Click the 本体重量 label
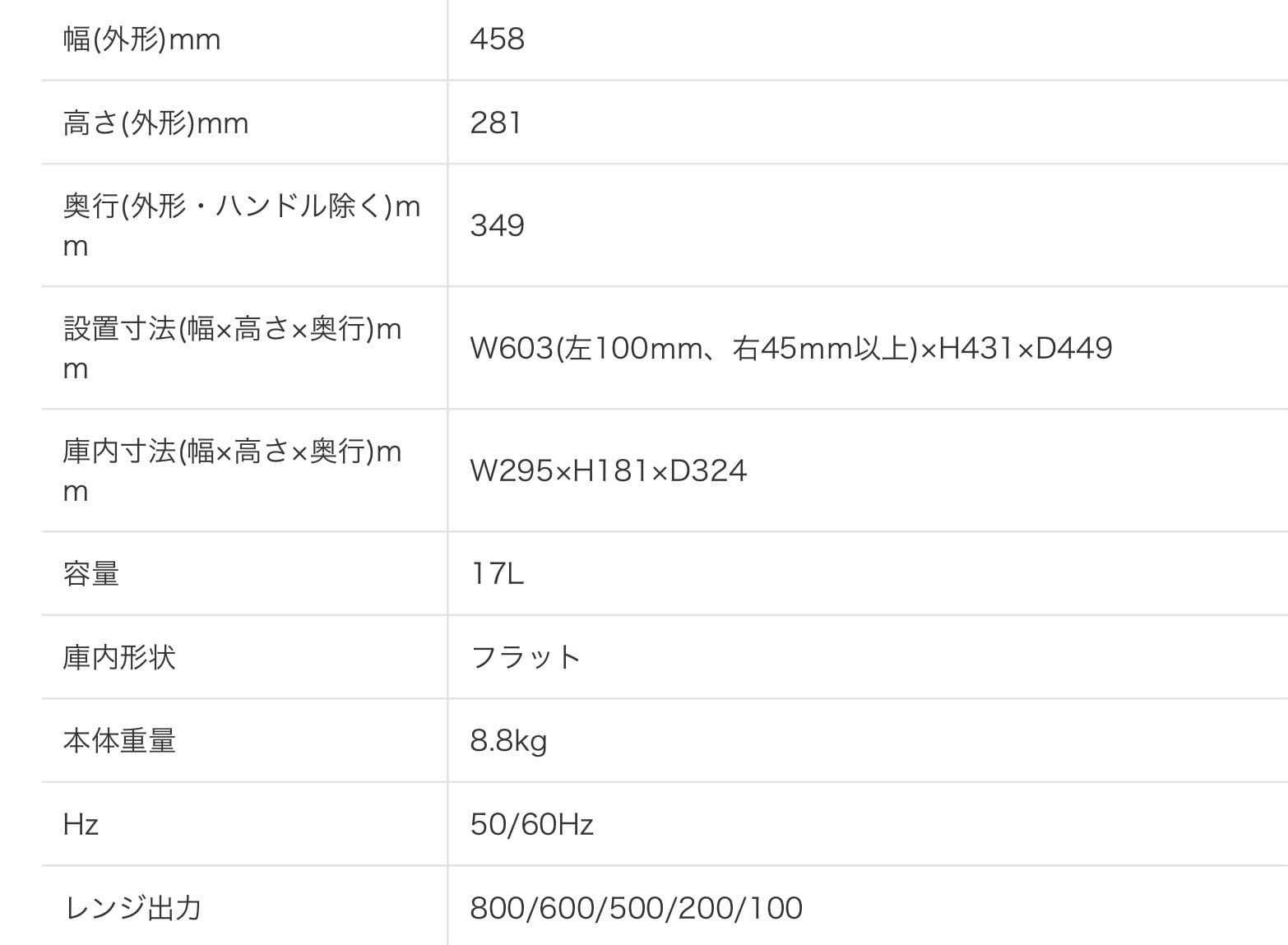The height and width of the screenshot is (945, 1288). (x=119, y=741)
